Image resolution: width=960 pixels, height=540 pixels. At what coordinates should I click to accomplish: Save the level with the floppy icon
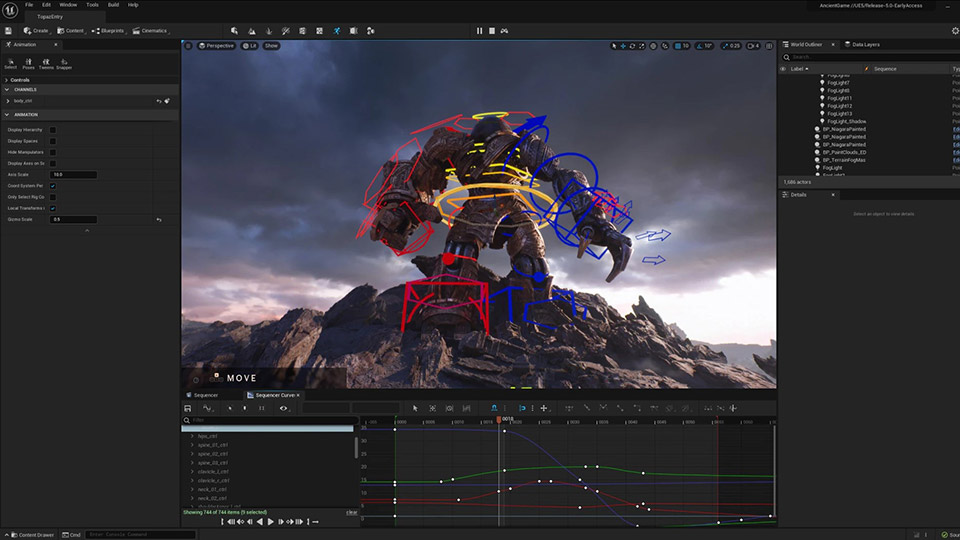click(x=8, y=31)
